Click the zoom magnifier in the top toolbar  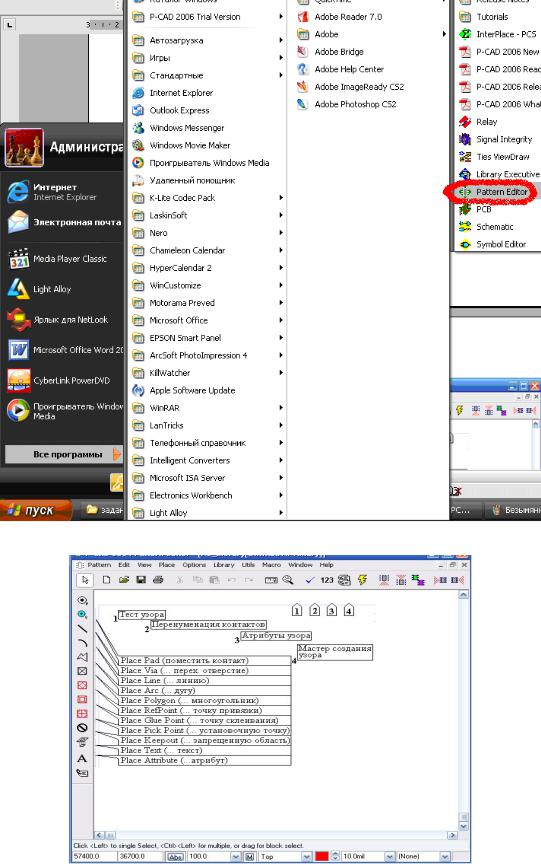point(288,580)
